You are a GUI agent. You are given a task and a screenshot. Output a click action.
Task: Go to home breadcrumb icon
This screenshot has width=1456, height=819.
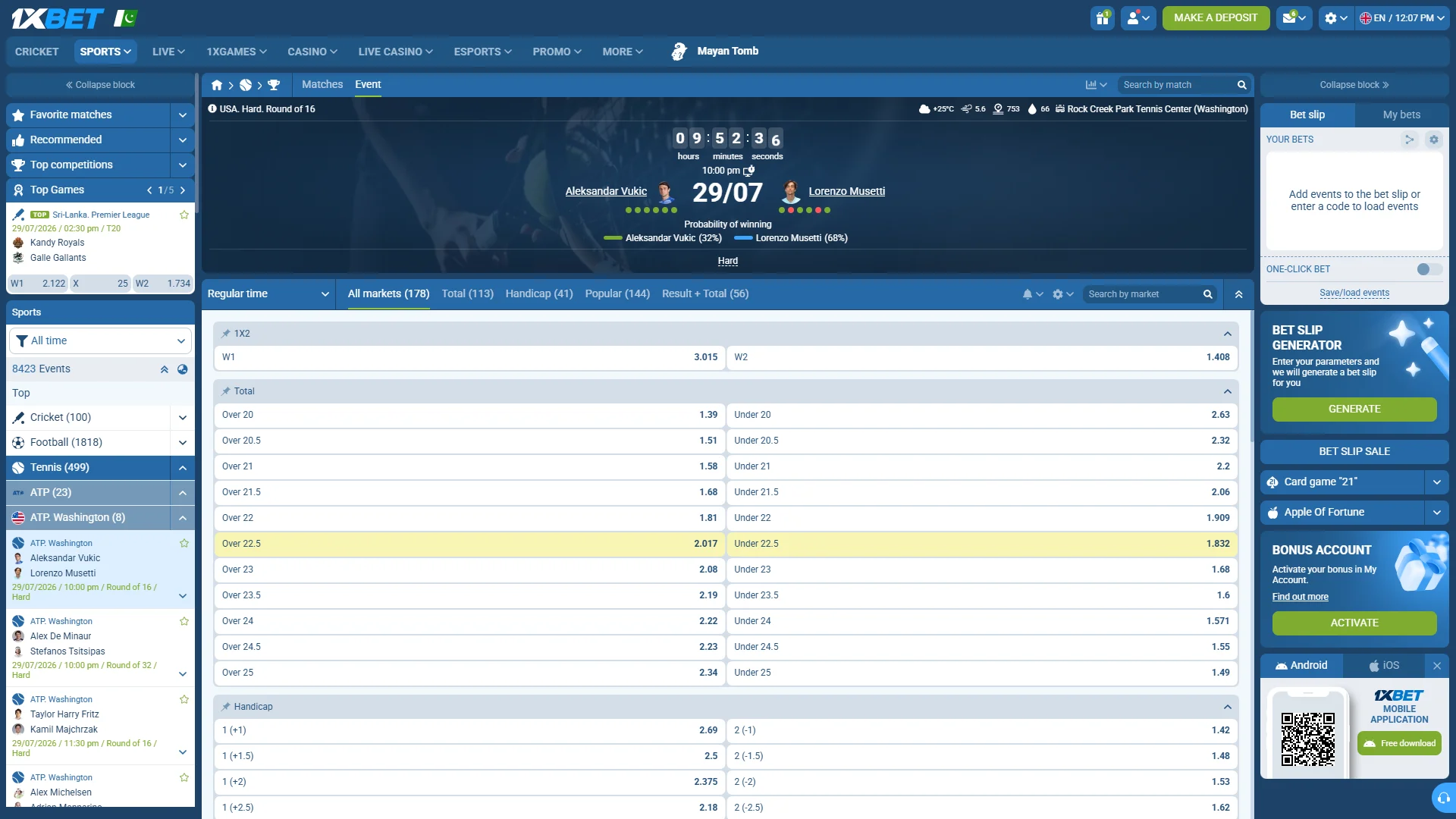click(217, 85)
